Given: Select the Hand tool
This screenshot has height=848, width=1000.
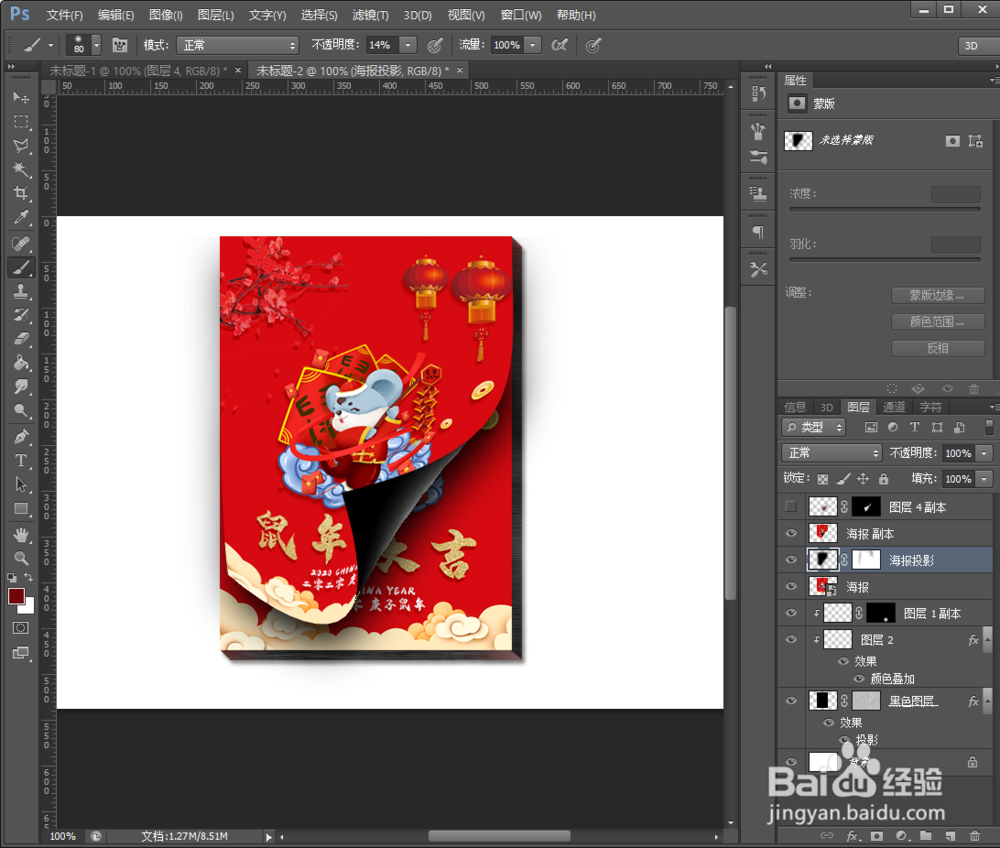Looking at the screenshot, I should (21, 534).
